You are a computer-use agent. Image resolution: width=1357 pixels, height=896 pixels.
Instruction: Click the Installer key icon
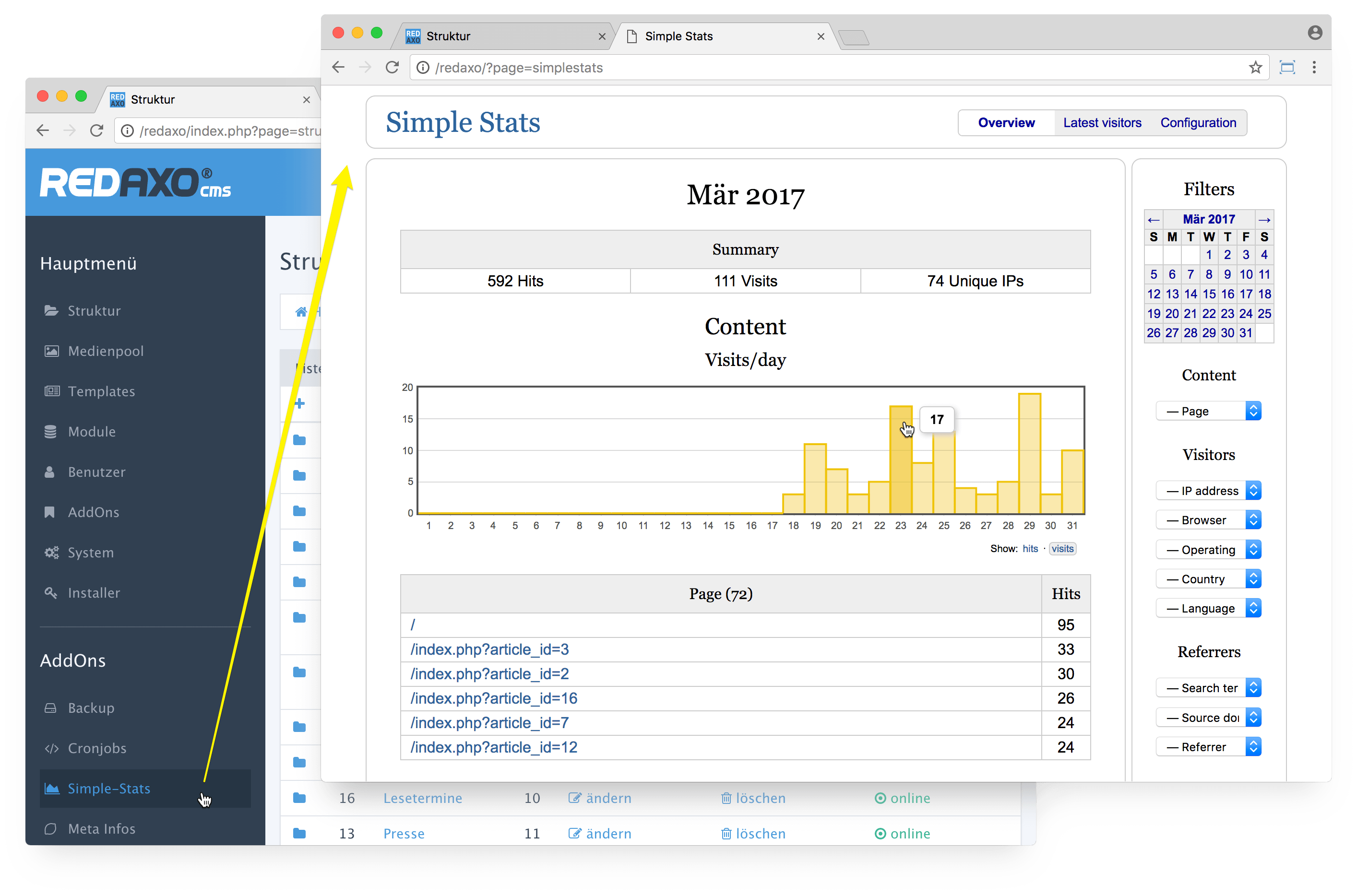coord(50,592)
